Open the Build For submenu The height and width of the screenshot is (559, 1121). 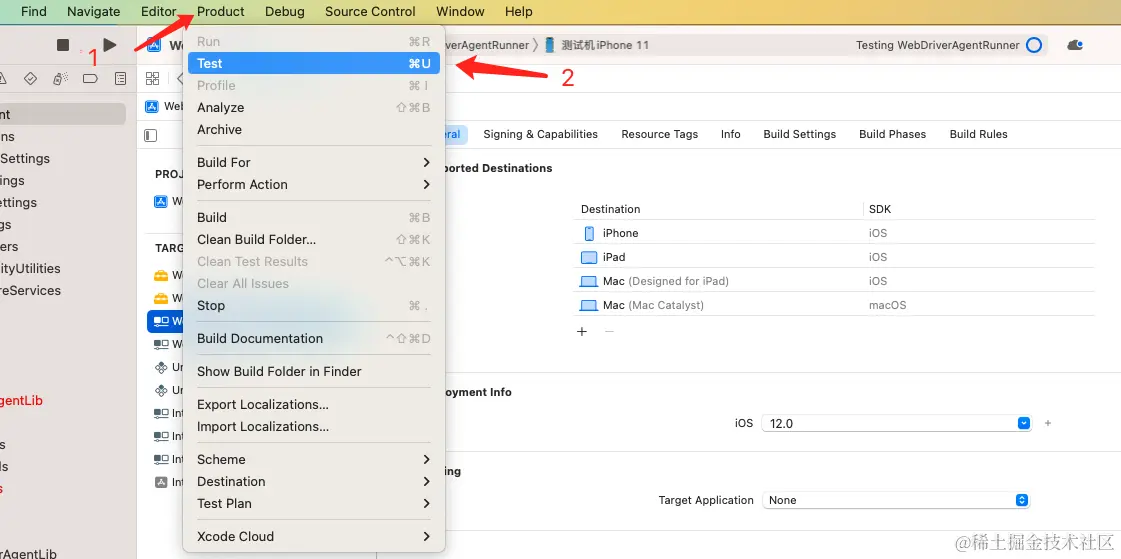tap(314, 162)
